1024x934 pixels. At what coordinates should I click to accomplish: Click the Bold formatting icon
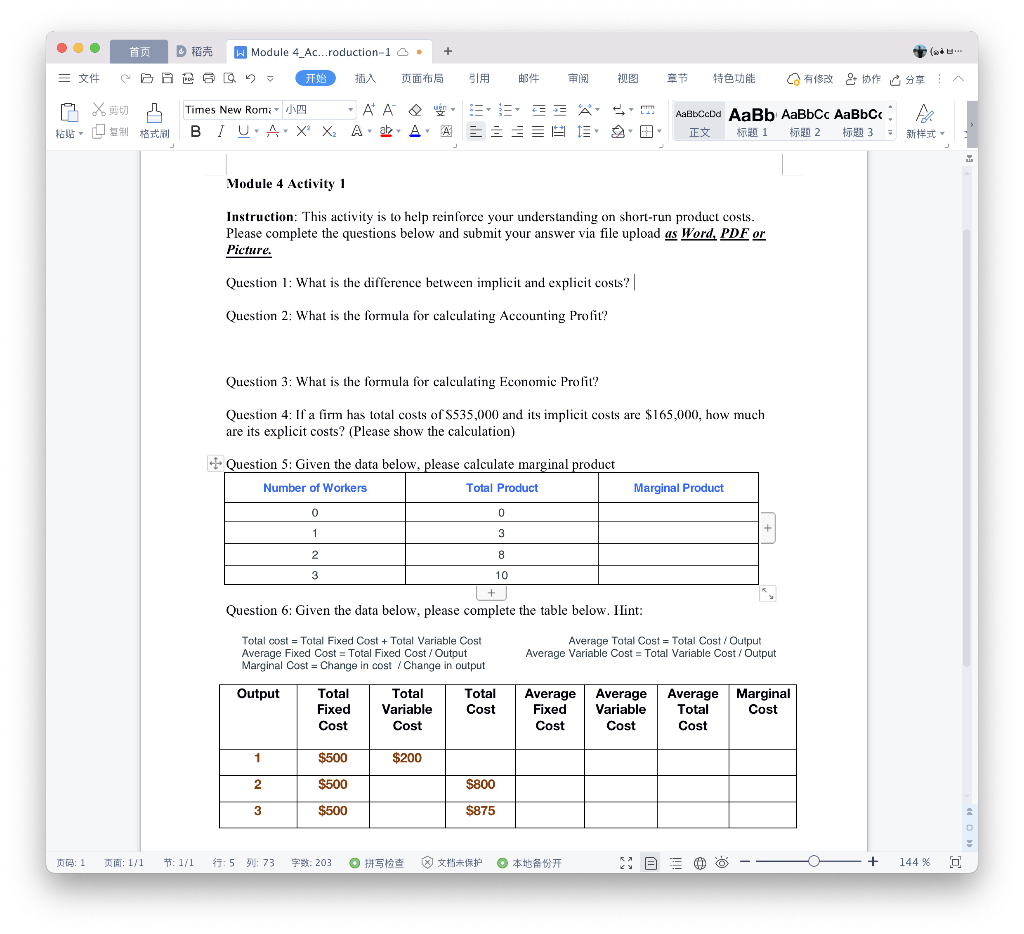click(x=195, y=132)
